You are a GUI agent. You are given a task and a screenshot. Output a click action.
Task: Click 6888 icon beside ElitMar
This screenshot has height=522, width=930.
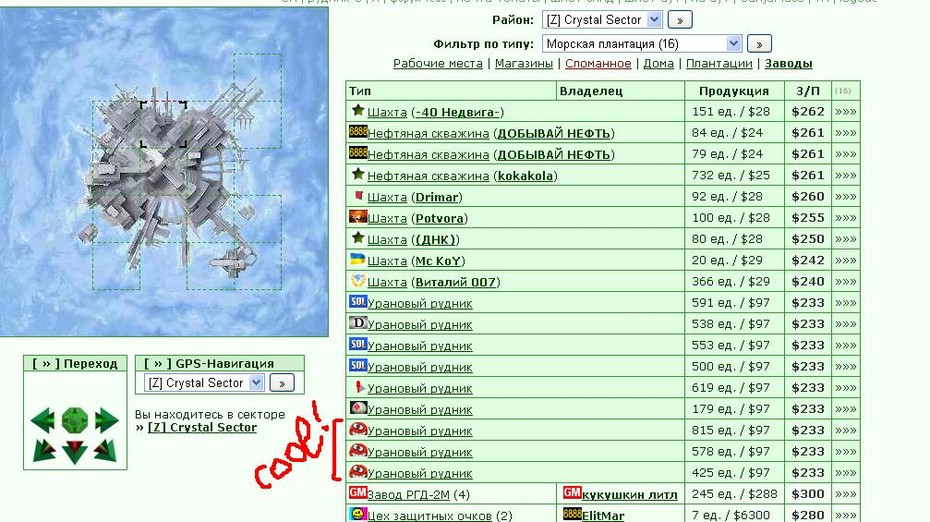572,514
